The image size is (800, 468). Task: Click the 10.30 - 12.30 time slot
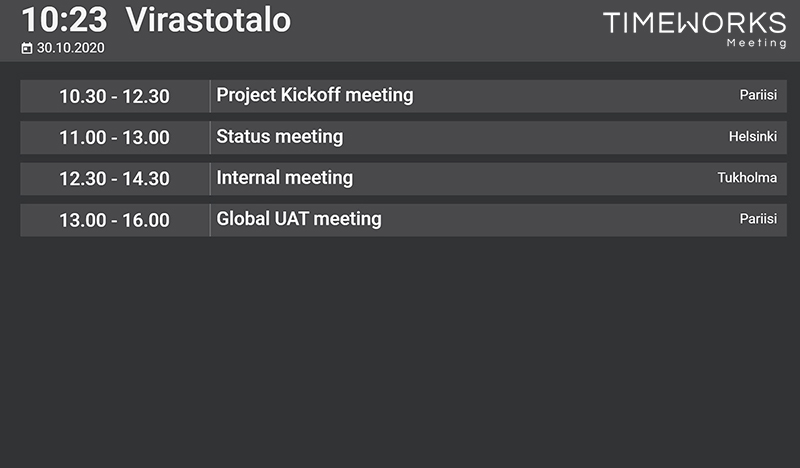pos(114,96)
